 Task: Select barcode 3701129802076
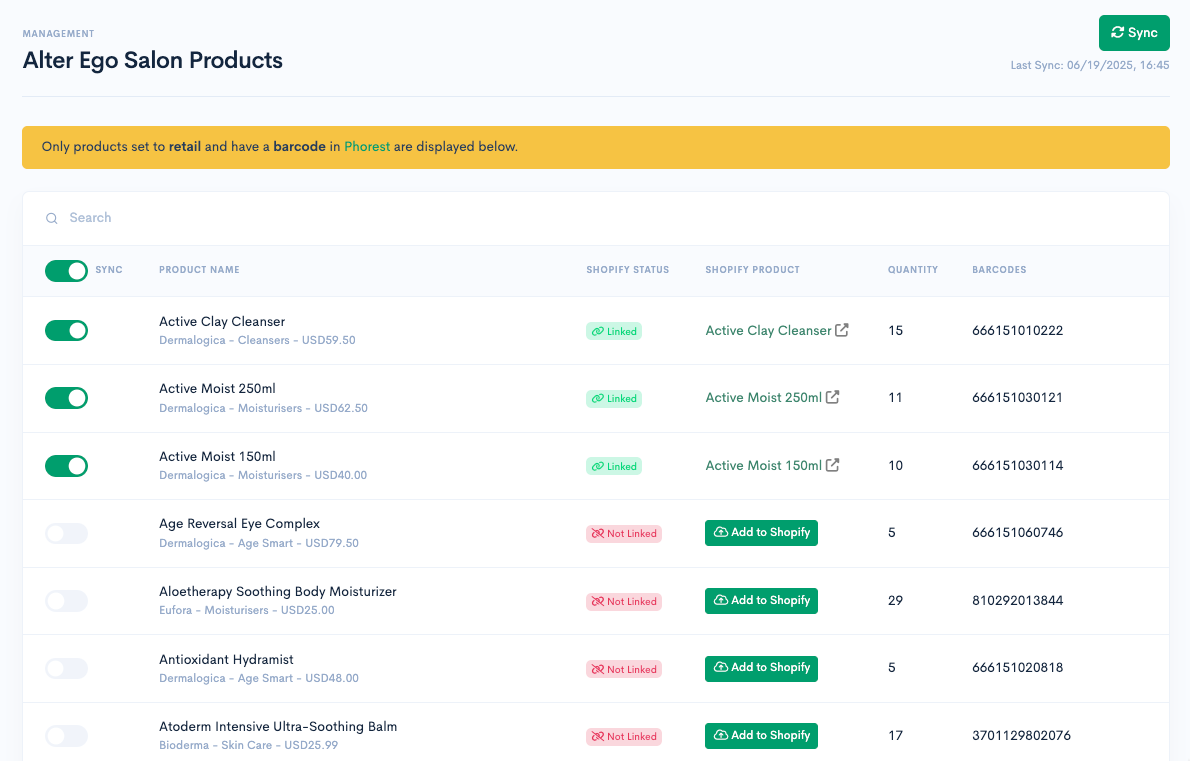tap(1022, 736)
